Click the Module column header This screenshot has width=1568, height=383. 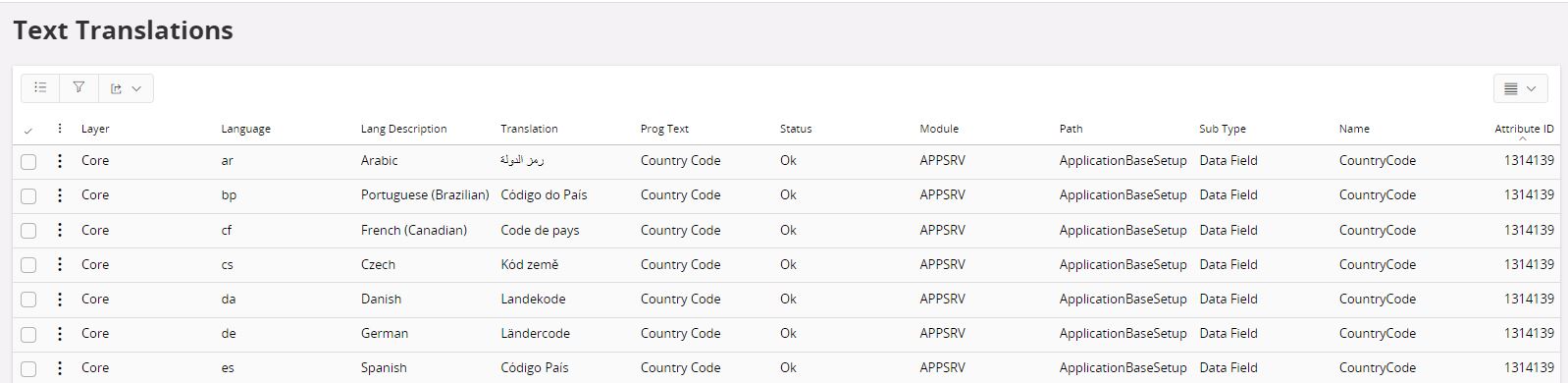(939, 129)
